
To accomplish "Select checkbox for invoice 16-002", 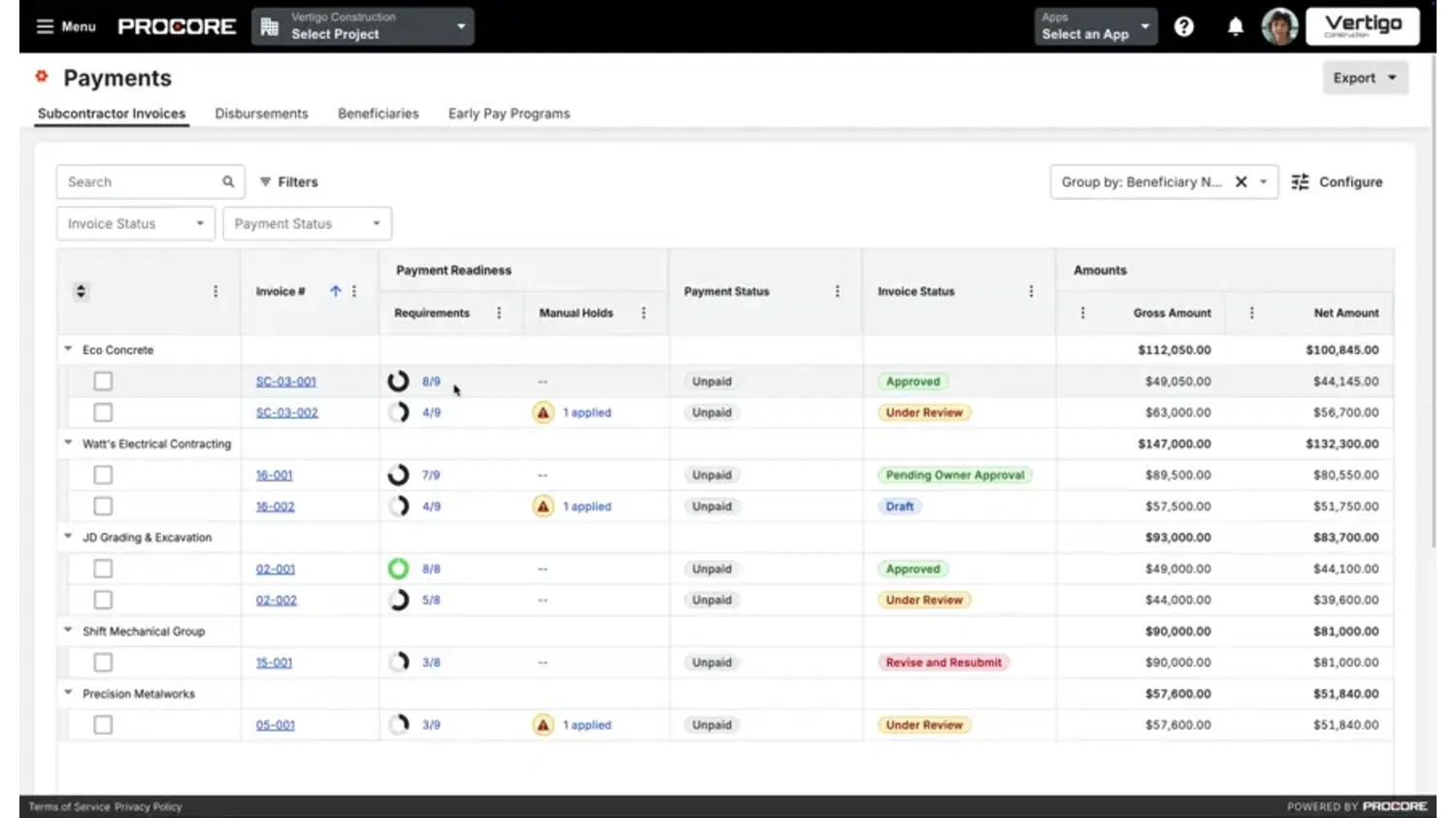I will pos(103,507).
